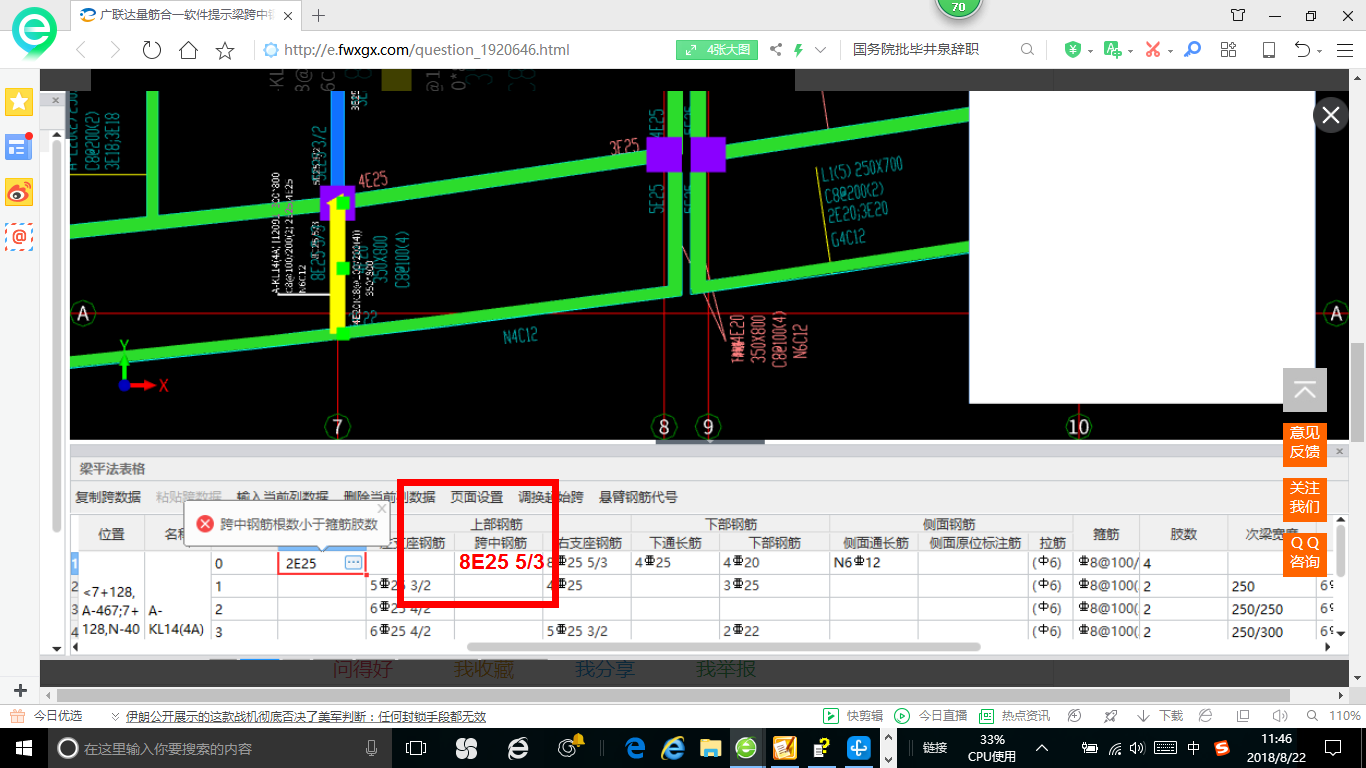Click the 4张大图 button in address bar
This screenshot has width=1366, height=768.
717,50
